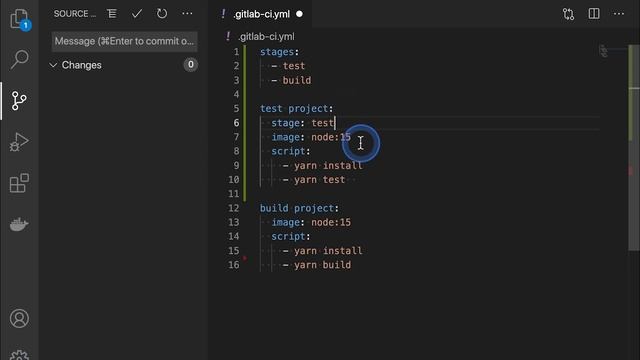640x360 pixels.
Task: Open the Run and Debug view
Action: tap(19, 142)
